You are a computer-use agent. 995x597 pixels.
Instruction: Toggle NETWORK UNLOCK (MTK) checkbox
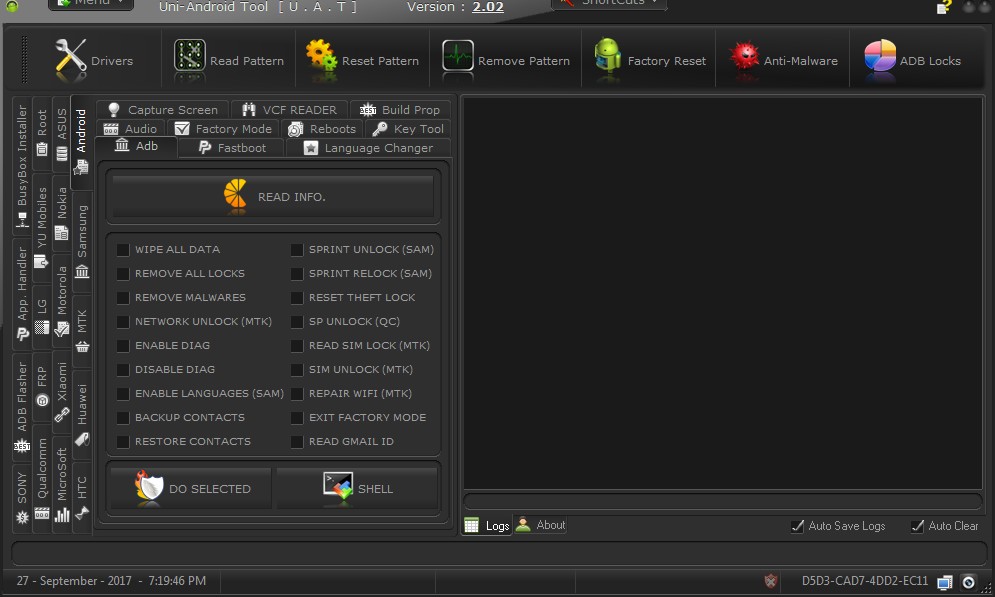123,322
